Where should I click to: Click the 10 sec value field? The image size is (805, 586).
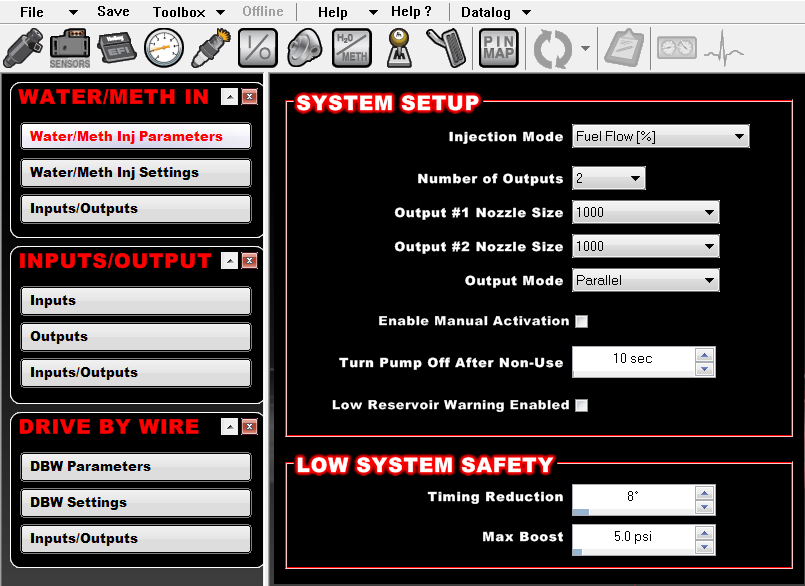coord(634,358)
